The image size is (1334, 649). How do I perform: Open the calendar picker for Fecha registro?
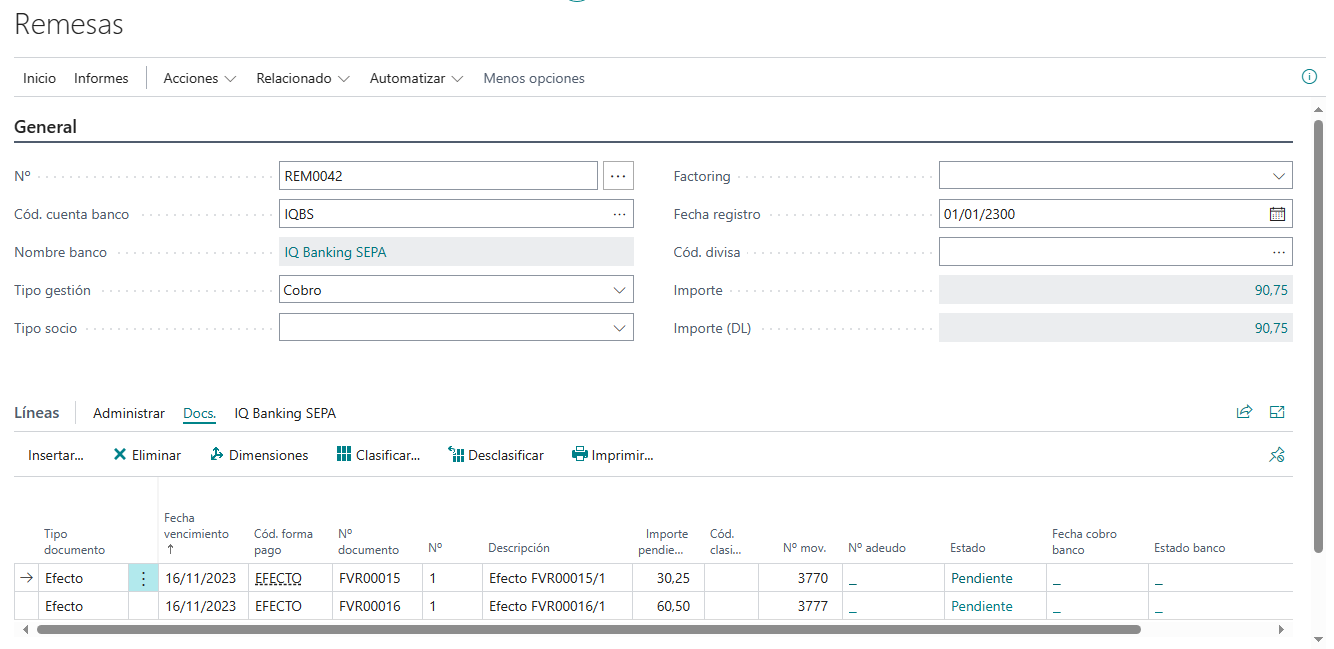pyautogui.click(x=1275, y=213)
